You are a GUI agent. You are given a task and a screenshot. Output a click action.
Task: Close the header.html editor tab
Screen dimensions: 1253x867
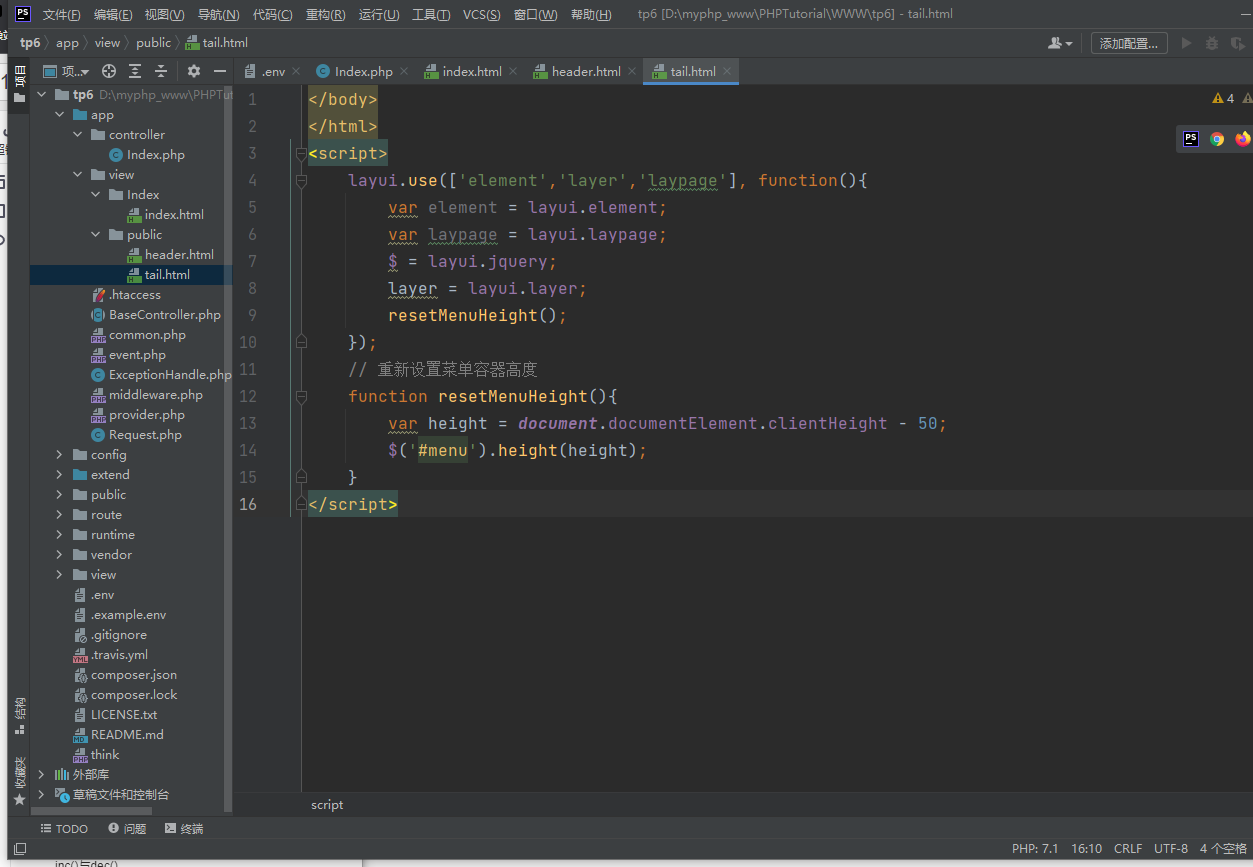pyautogui.click(x=632, y=71)
